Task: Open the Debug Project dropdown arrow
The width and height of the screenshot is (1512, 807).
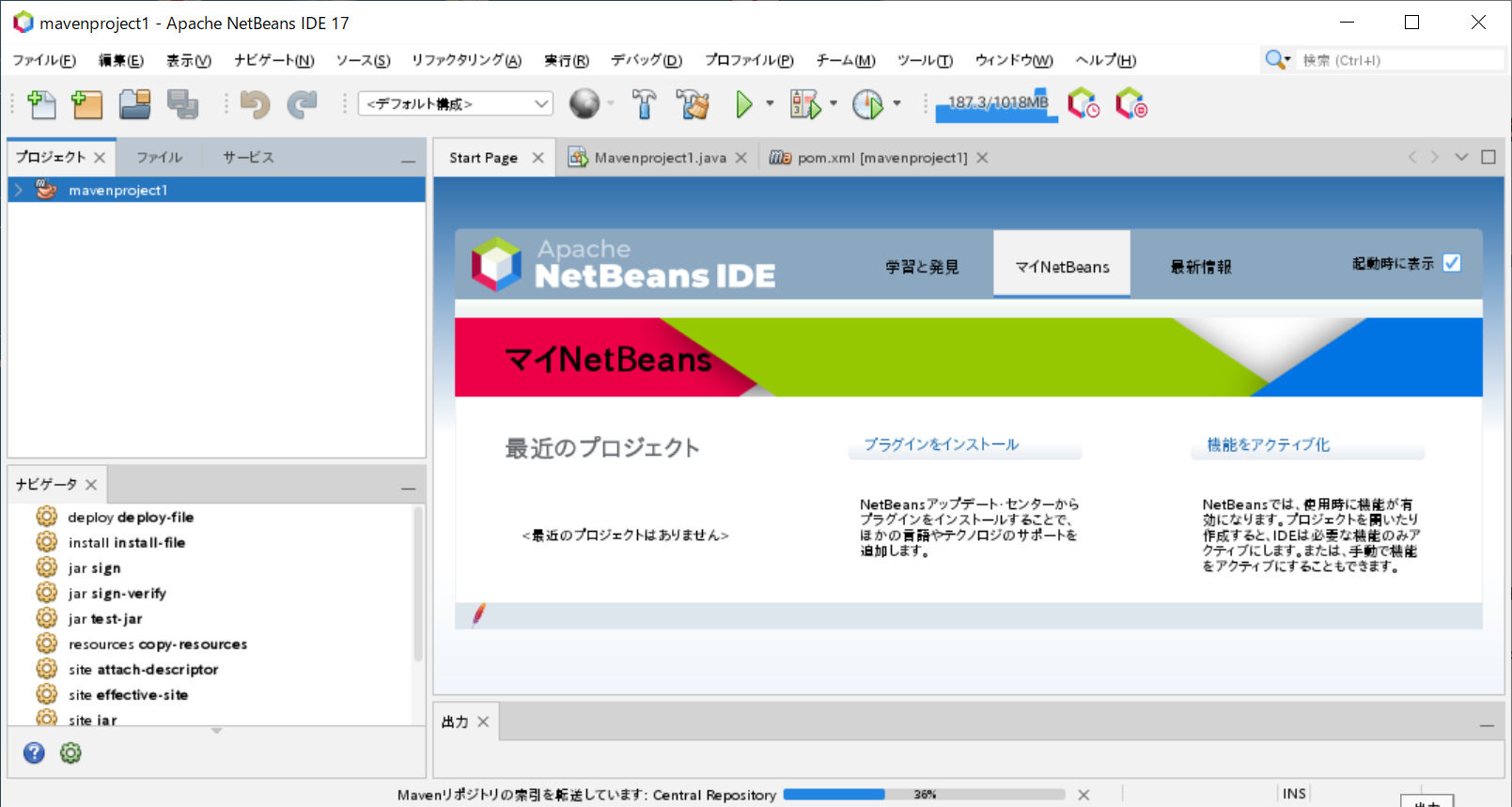Action: (x=834, y=103)
